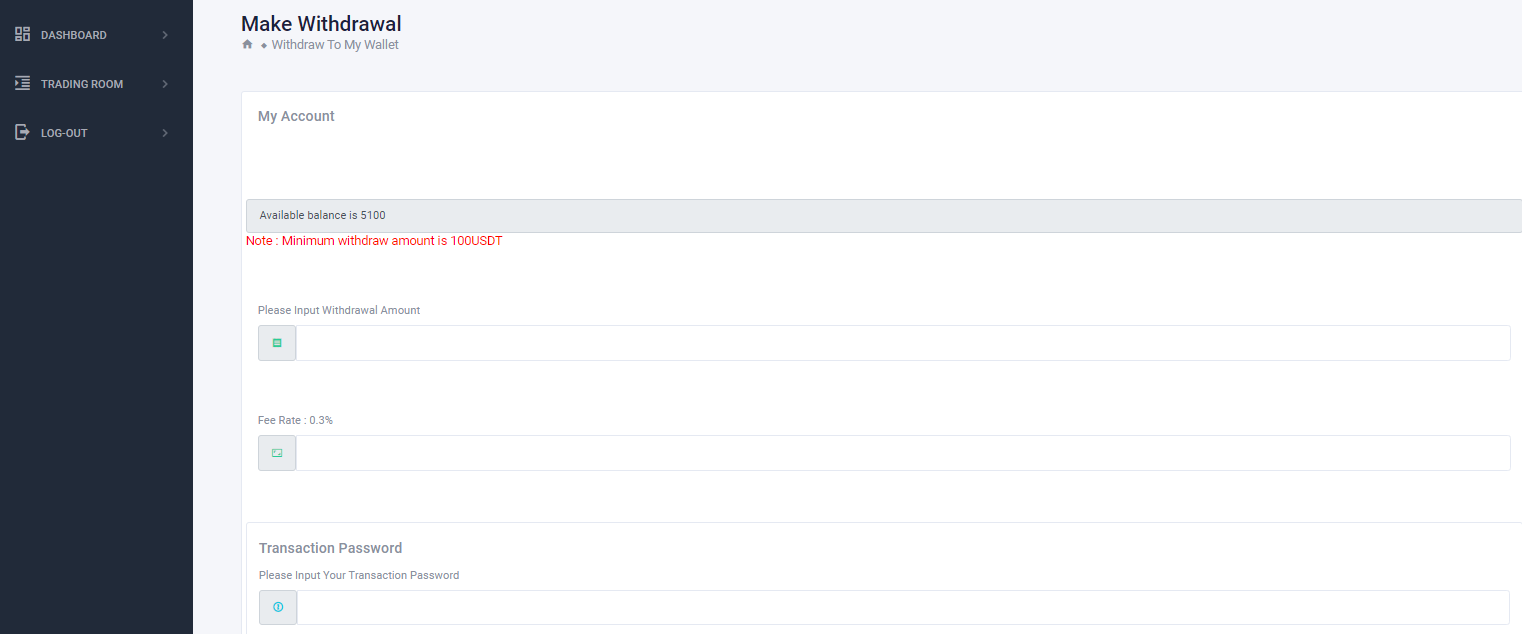Focus the fee rate input field
Screen dimensions: 1522x634
coord(902,453)
